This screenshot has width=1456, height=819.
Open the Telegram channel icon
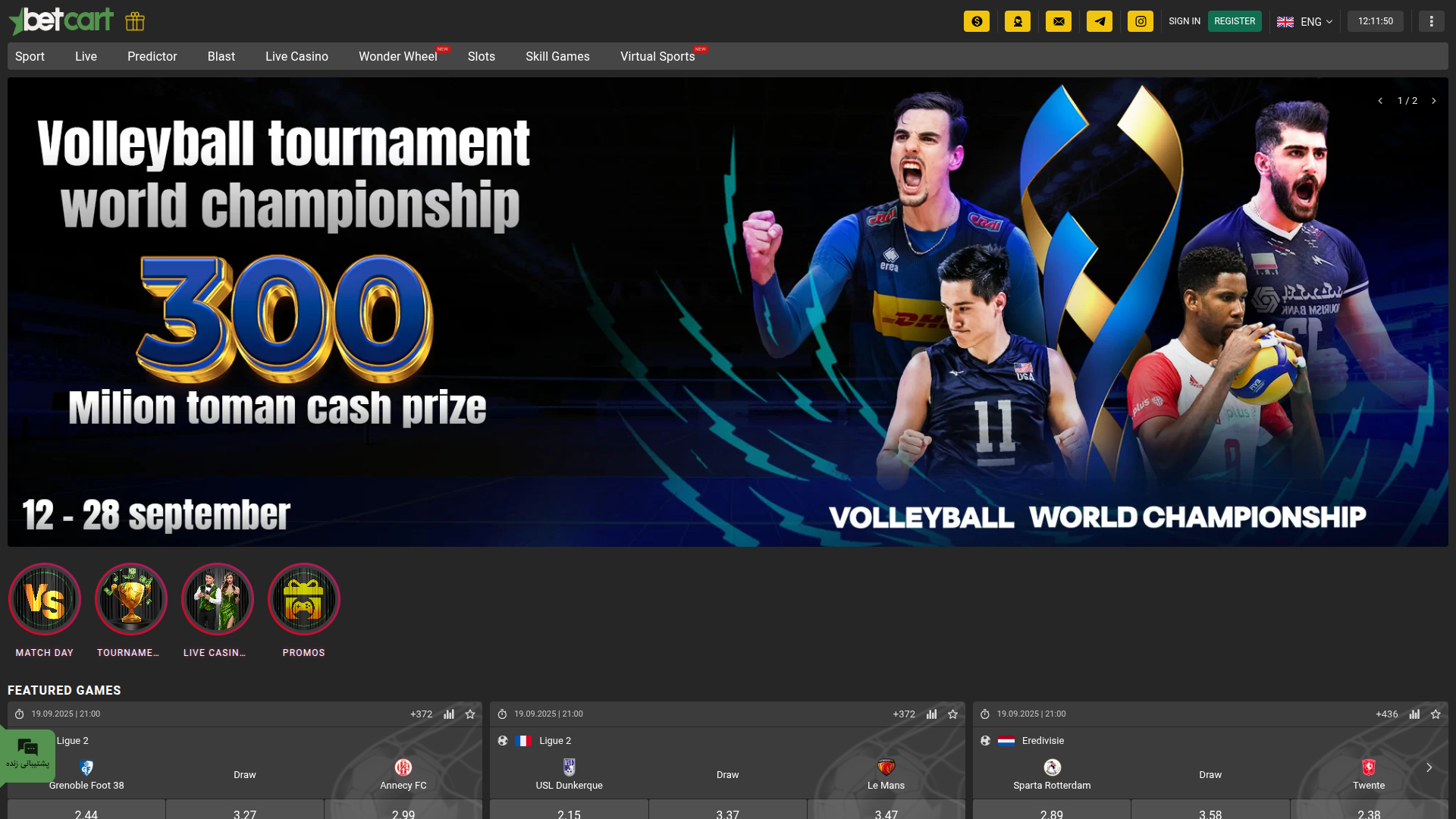(1100, 21)
